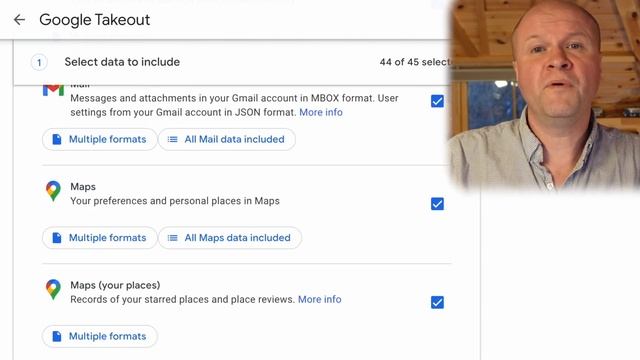Open All Maps data included options
Viewport: 640px width, 360px height.
[x=230, y=238]
